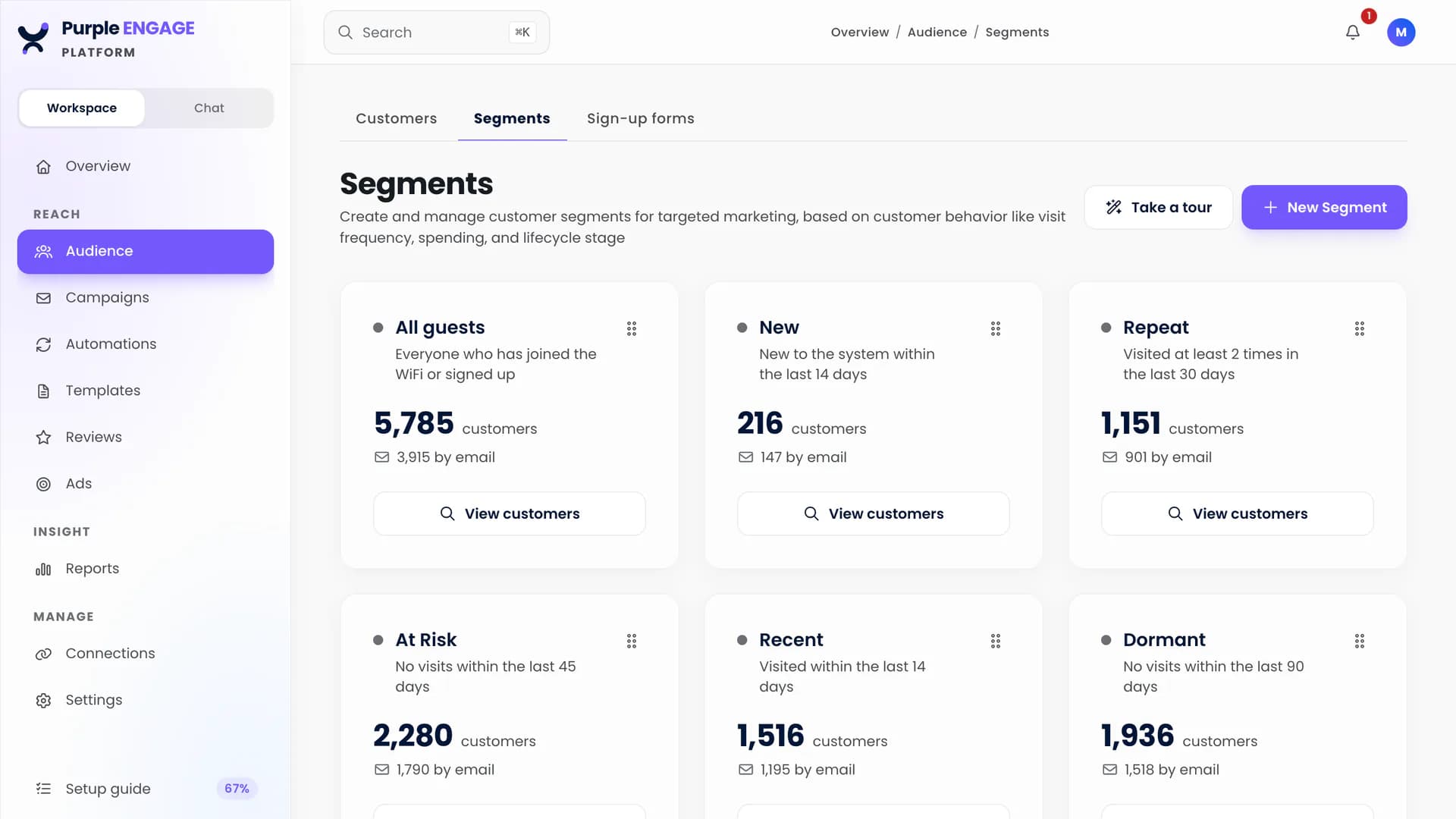
Task: Select the Workspace toggle
Action: coord(82,108)
